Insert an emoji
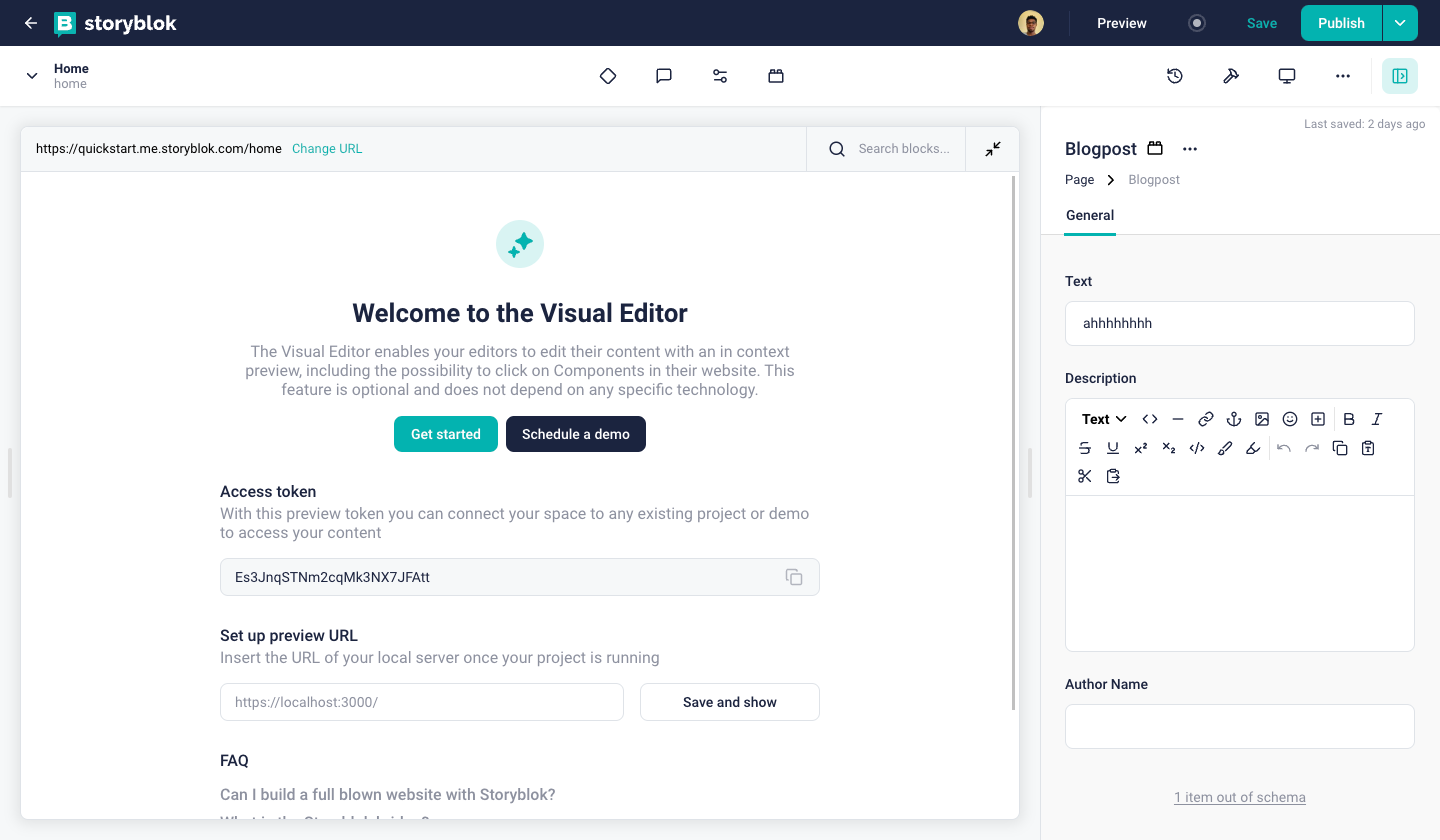Image resolution: width=1440 pixels, height=840 pixels. tap(1290, 419)
